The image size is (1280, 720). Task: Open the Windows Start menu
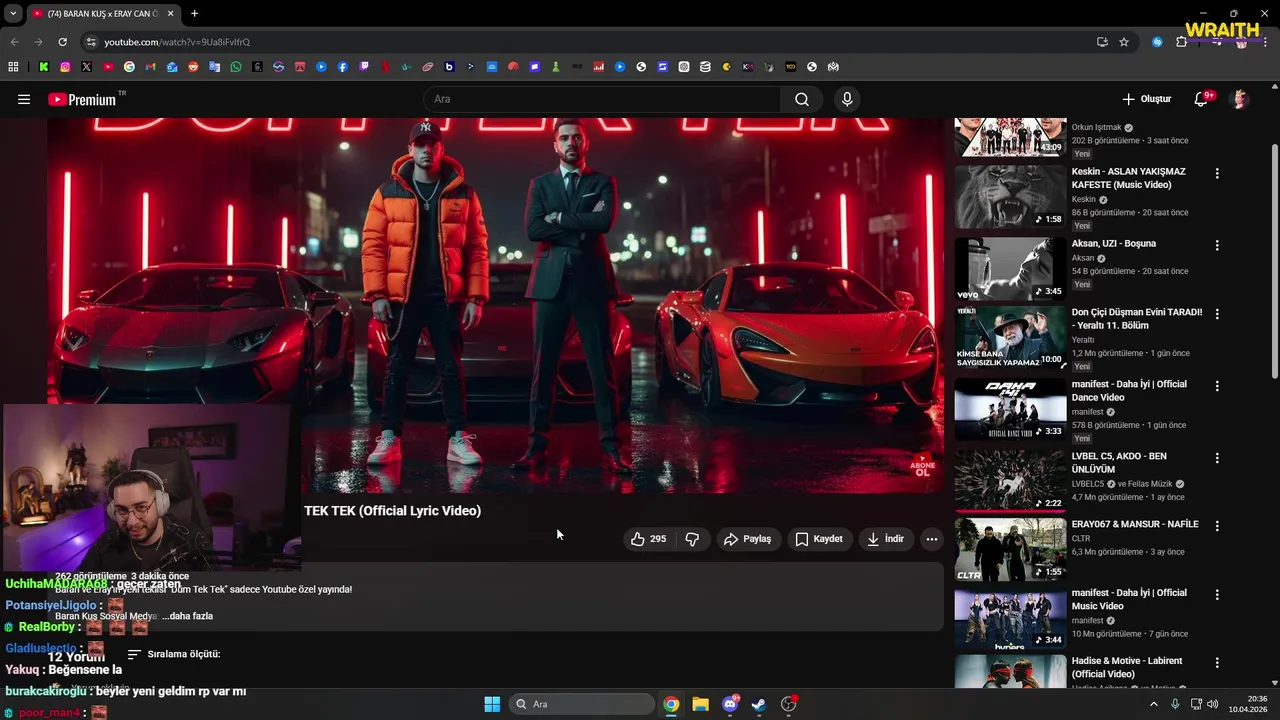492,704
